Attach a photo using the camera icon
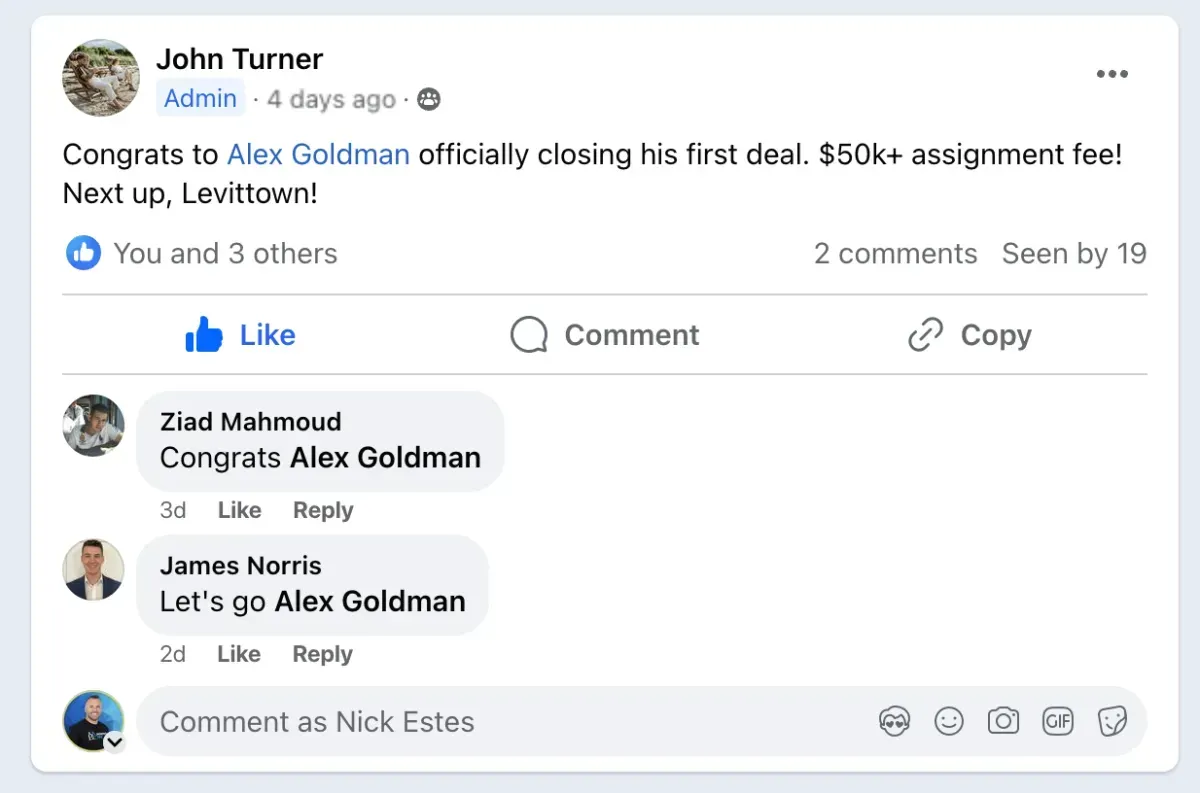1200x793 pixels. [x=1003, y=721]
